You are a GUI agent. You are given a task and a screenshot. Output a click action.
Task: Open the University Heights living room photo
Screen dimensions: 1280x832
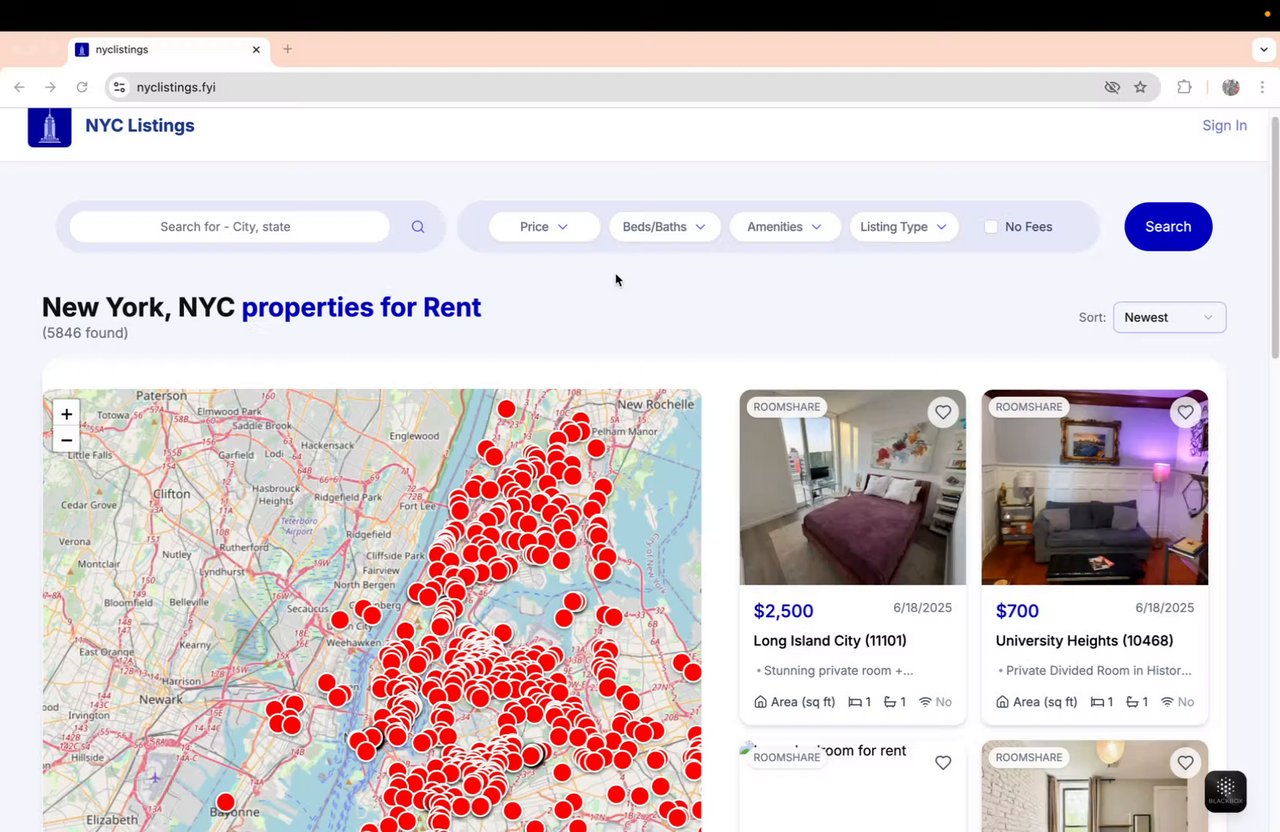[1095, 487]
